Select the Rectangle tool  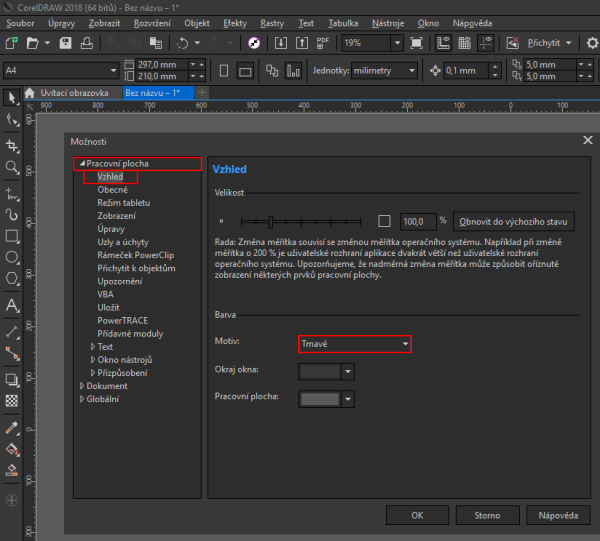[x=11, y=236]
